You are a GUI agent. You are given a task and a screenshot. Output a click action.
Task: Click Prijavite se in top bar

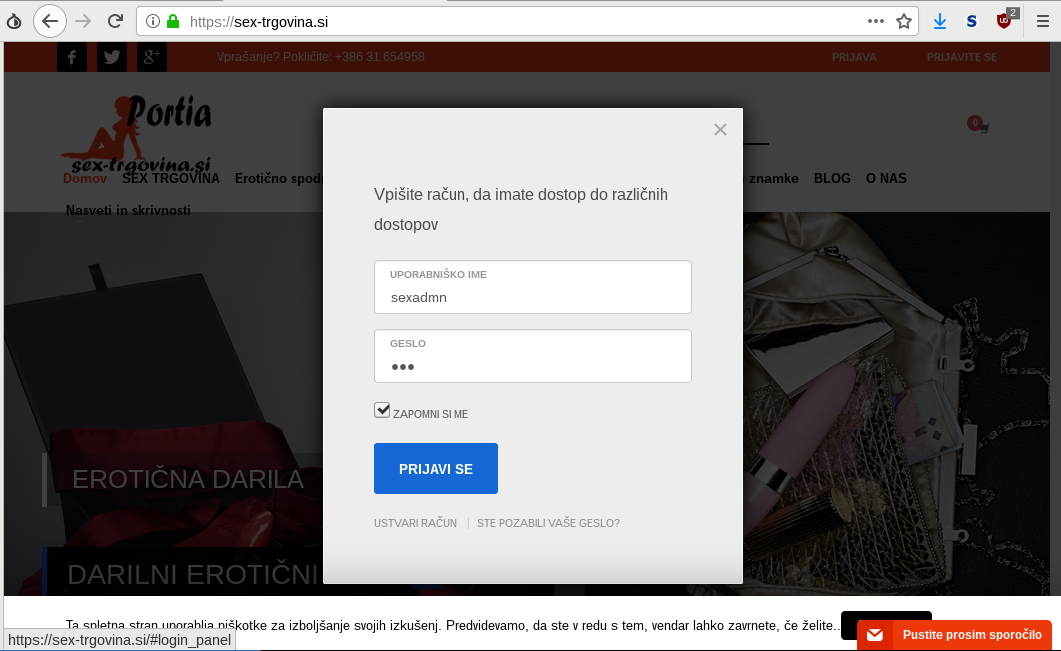click(x=962, y=57)
